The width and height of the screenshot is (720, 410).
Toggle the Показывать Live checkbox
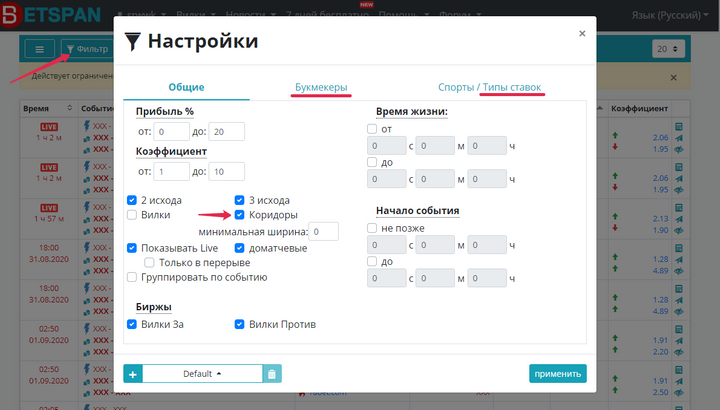132,248
